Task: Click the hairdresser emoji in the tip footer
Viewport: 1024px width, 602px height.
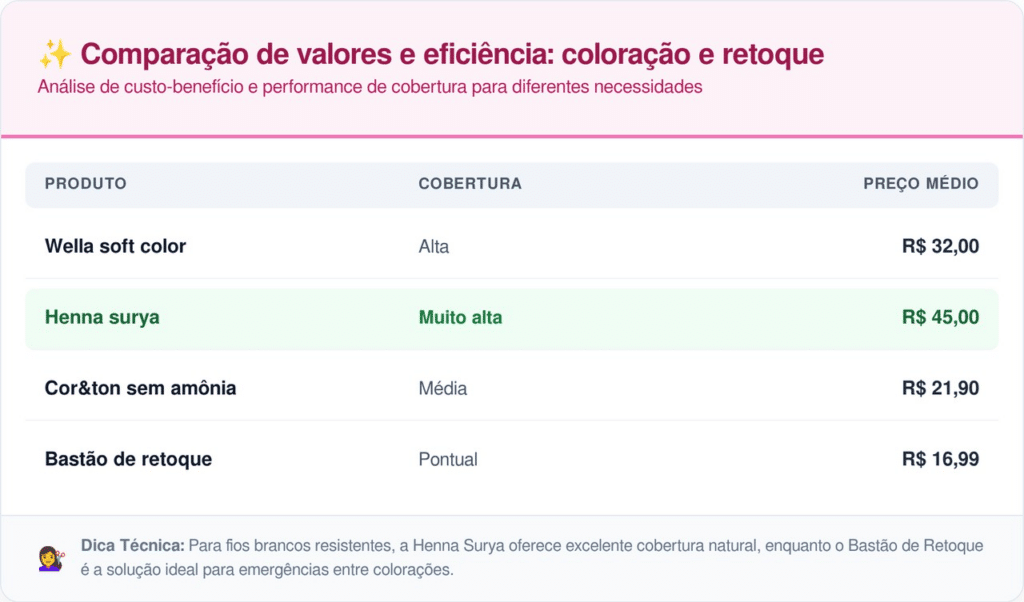Action: [51, 558]
